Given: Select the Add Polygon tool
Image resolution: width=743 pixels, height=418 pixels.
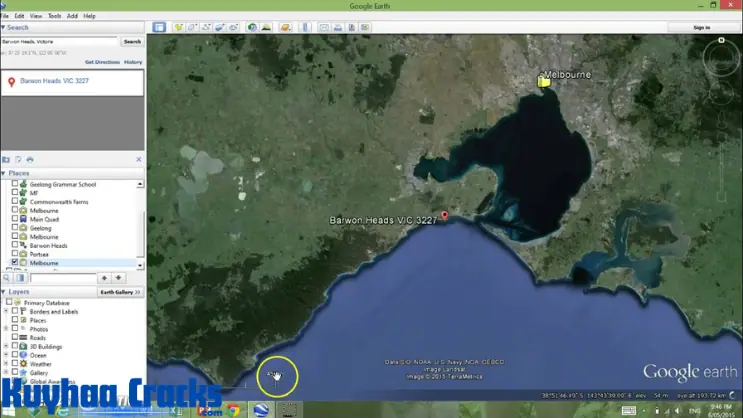Looking at the screenshot, I should point(192,27).
